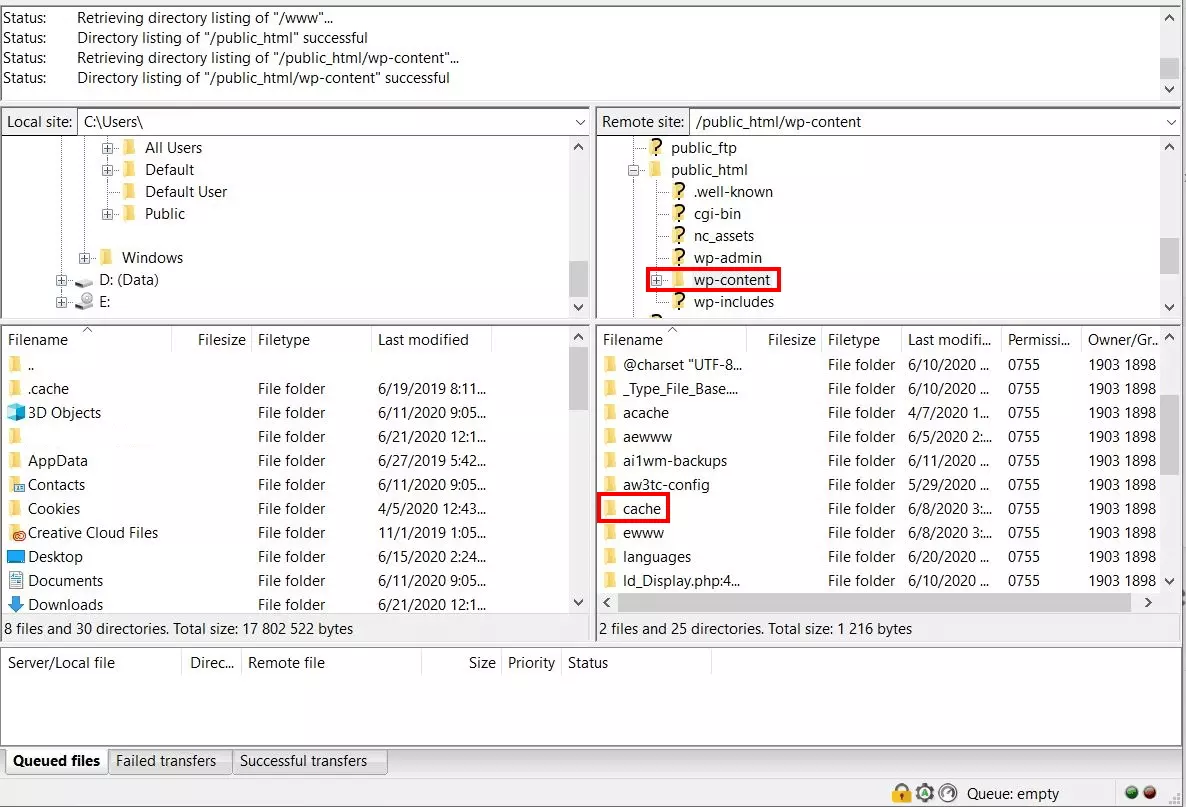Select the AppData folder in local list

[x=57, y=461]
